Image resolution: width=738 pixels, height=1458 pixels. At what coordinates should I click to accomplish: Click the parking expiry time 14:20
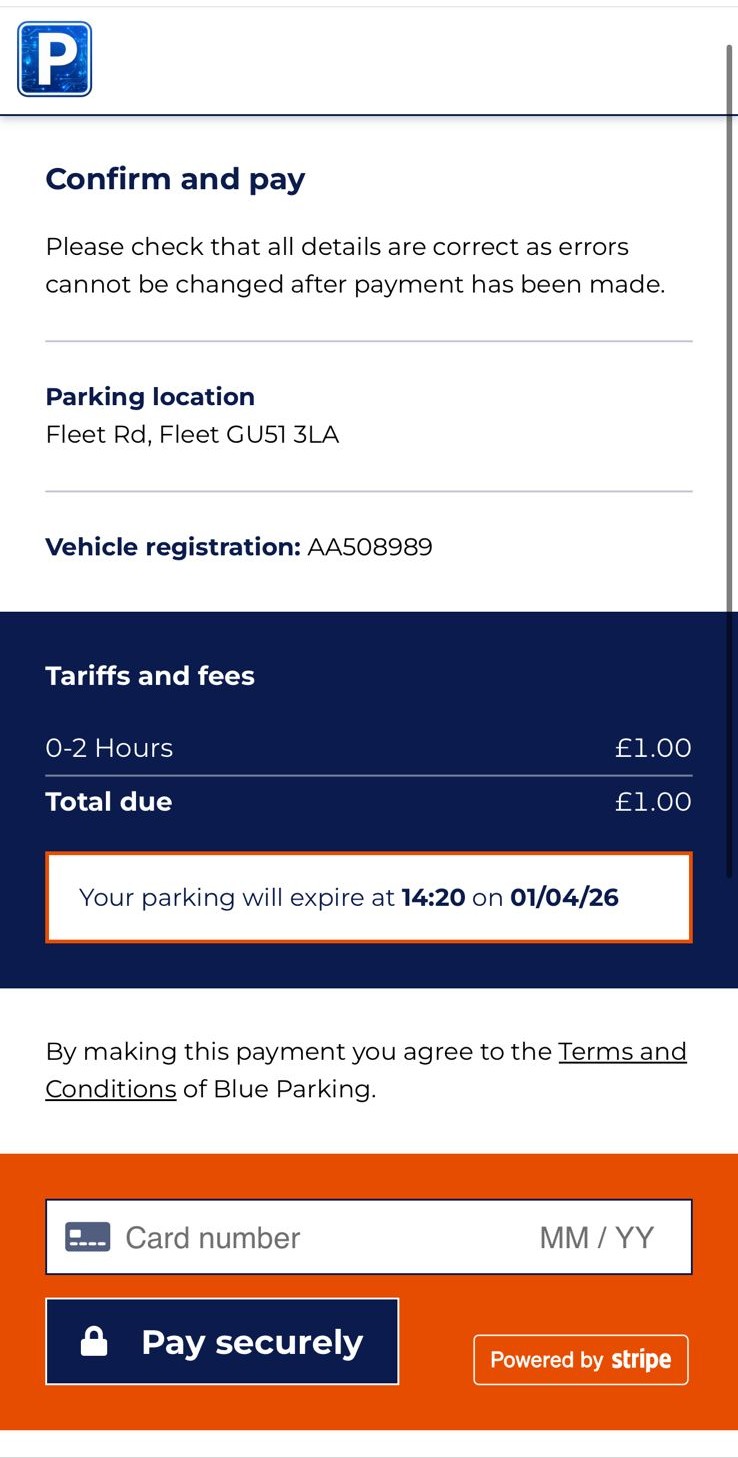(433, 897)
